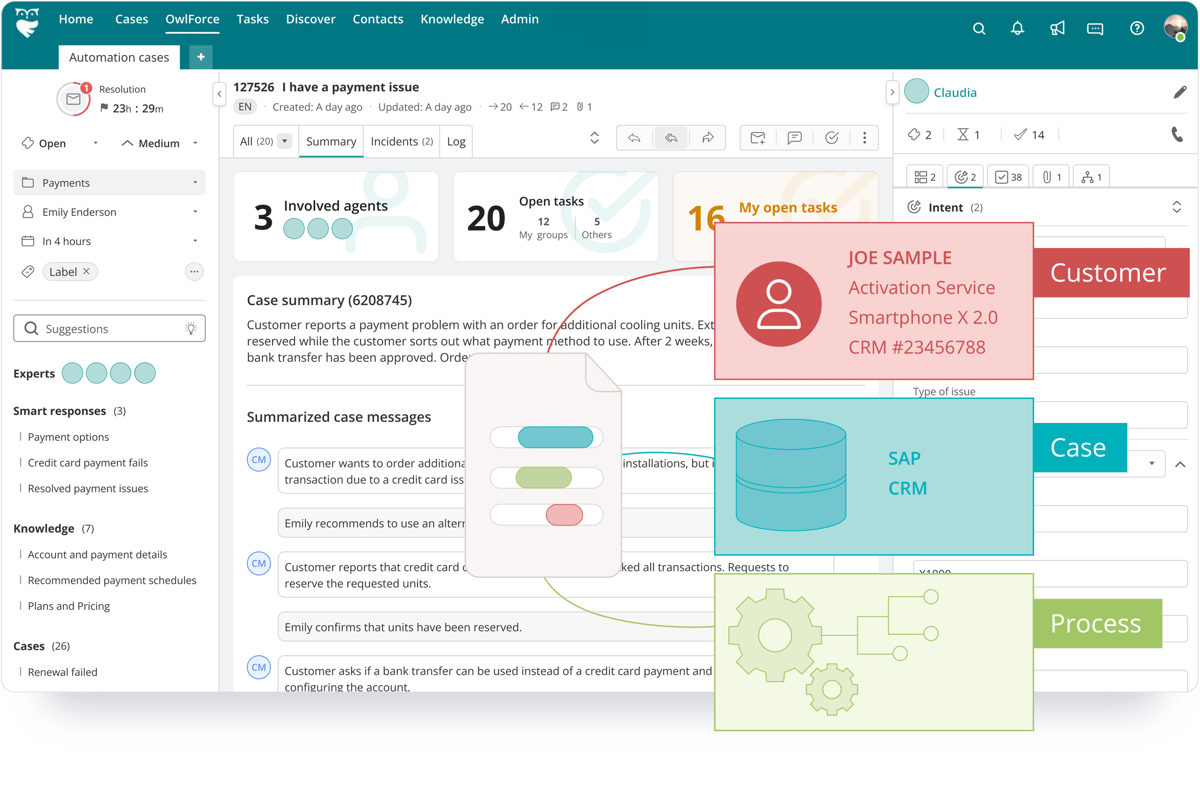
Task: Click the Reply arrow icon
Action: tap(634, 138)
